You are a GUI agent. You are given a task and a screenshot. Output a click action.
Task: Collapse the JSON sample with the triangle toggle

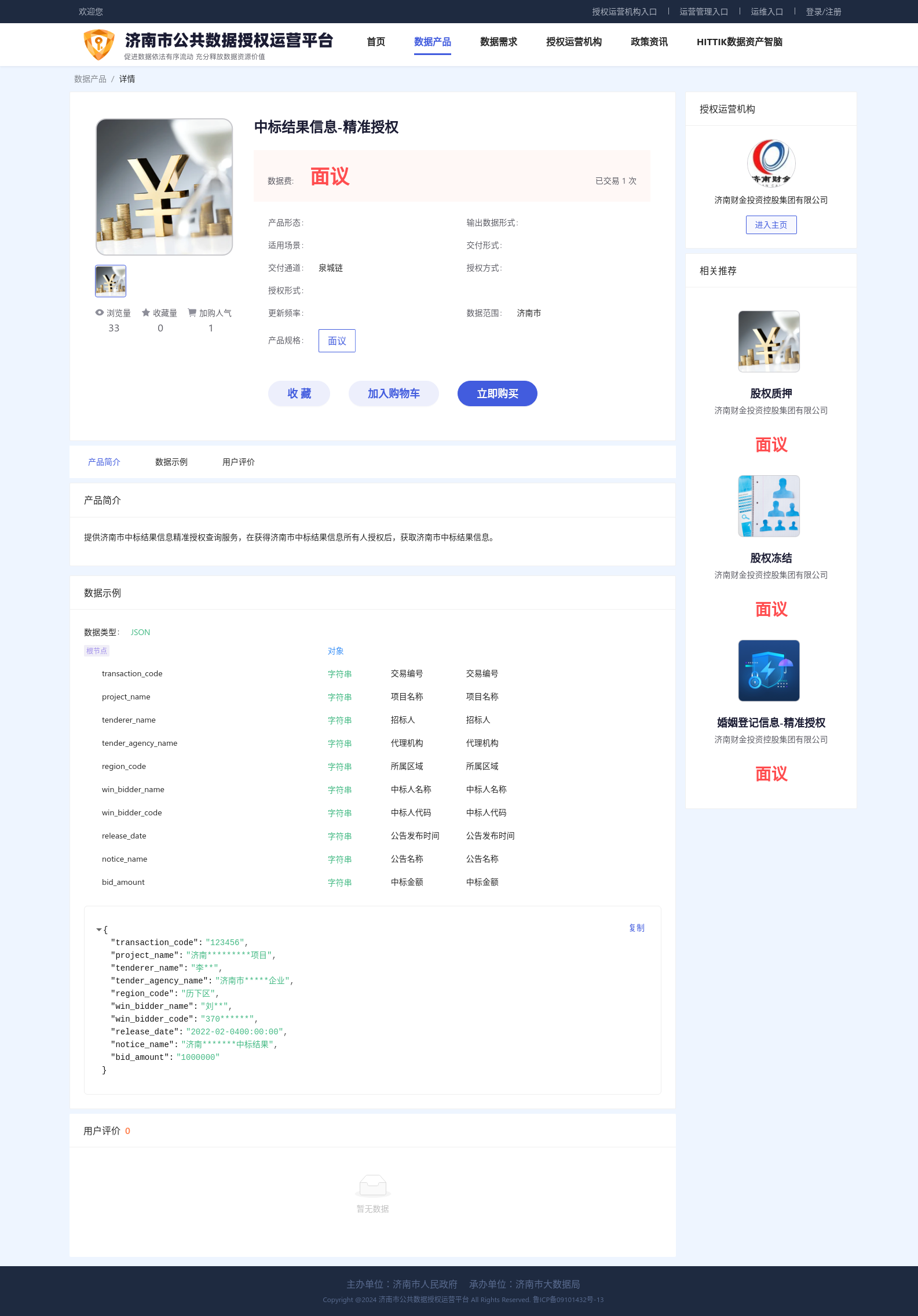[98, 929]
